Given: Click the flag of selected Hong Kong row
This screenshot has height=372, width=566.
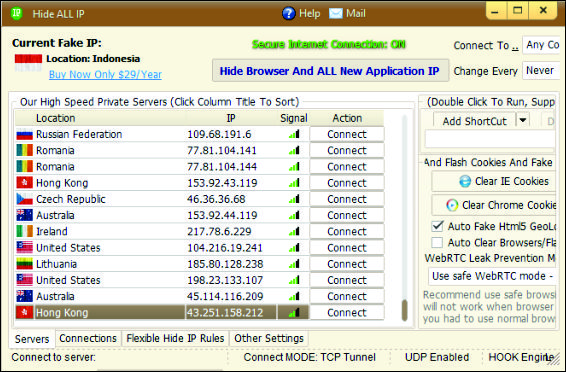Looking at the screenshot, I should tap(25, 312).
